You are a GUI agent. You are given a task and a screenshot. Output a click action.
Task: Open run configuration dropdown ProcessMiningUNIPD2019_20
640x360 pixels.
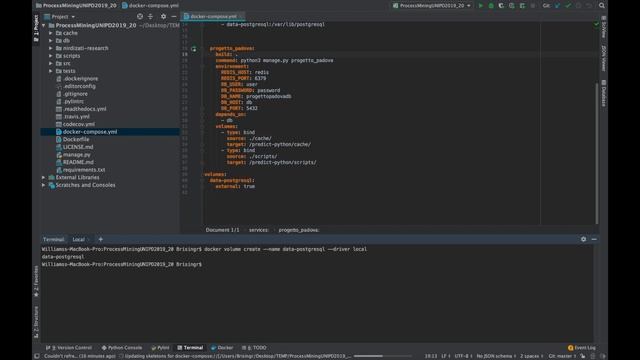[431, 6]
